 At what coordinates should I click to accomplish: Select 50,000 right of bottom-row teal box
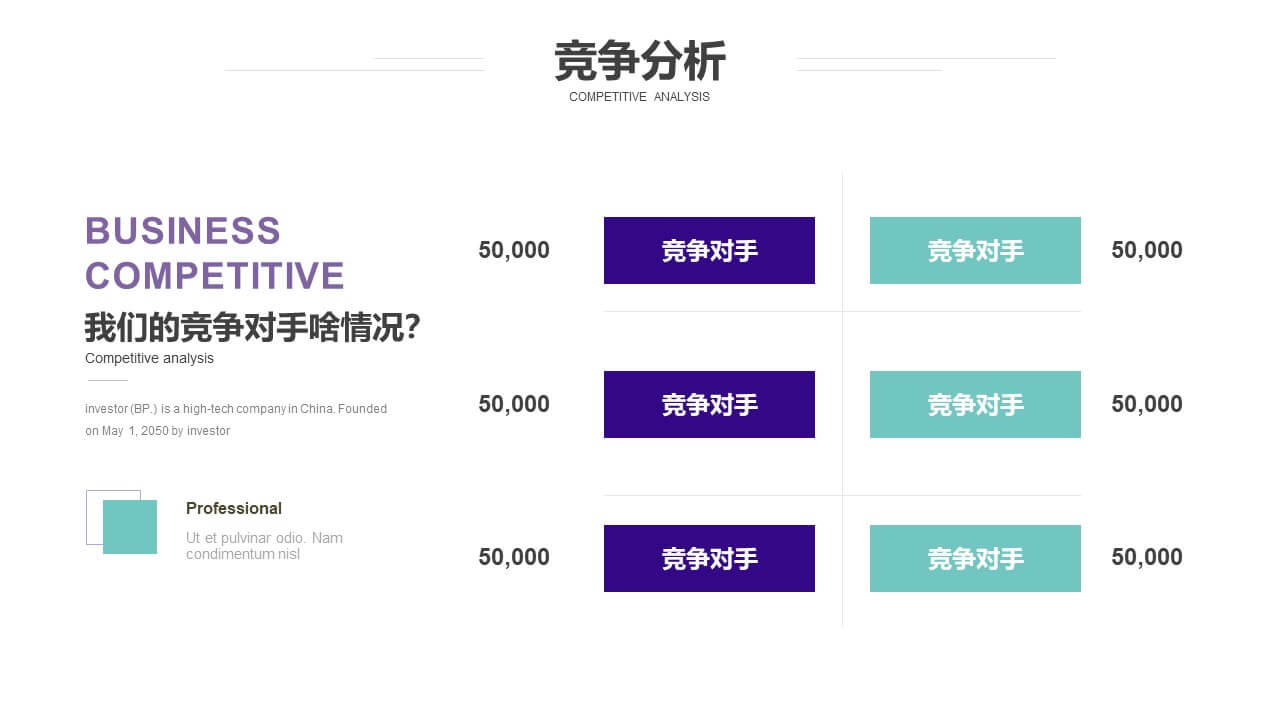(1147, 557)
